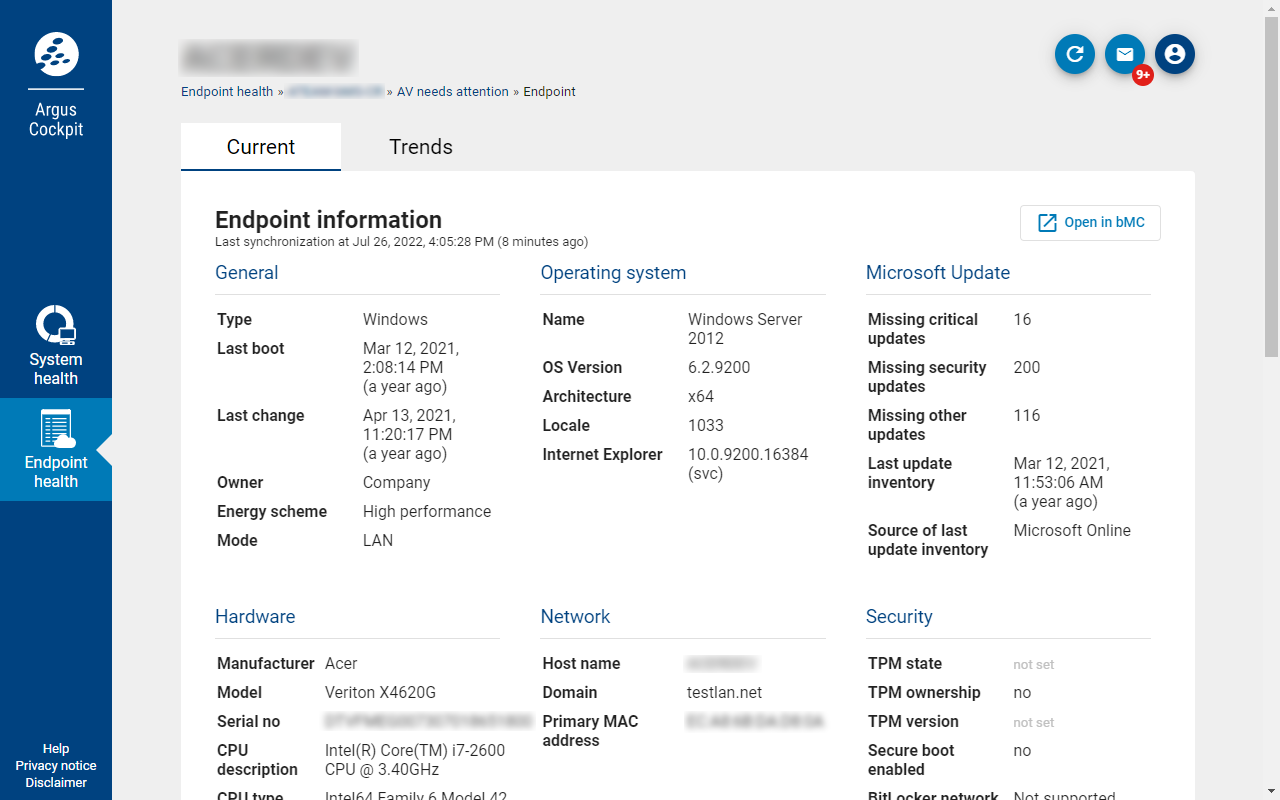Click the Endpoint breadcrumb item
Screen dimensions: 1280x800
pos(549,92)
